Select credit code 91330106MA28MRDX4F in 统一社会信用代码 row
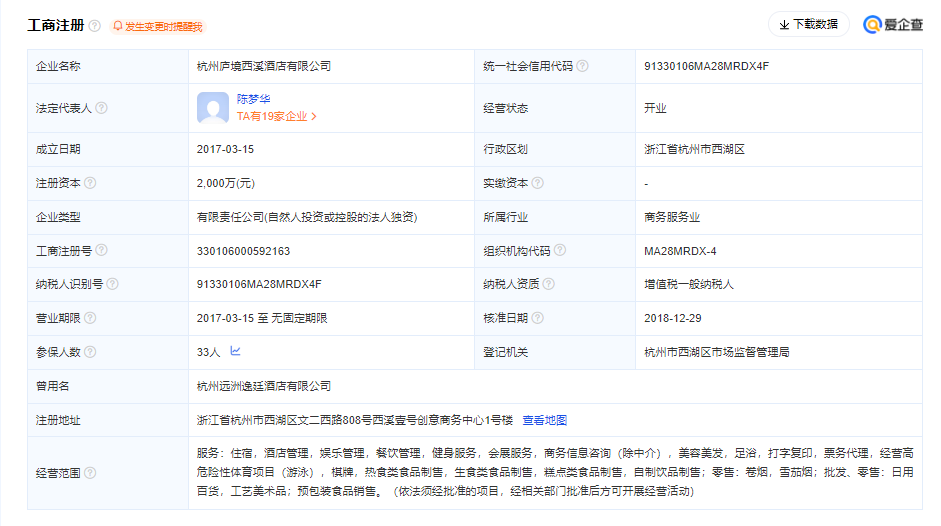This screenshot has height=526, width=941. (706, 66)
